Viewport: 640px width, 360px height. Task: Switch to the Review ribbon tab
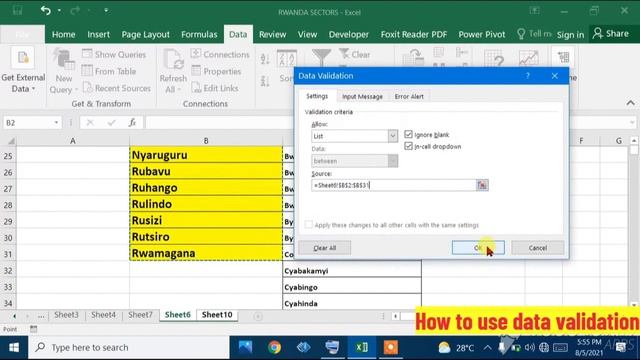(272, 35)
